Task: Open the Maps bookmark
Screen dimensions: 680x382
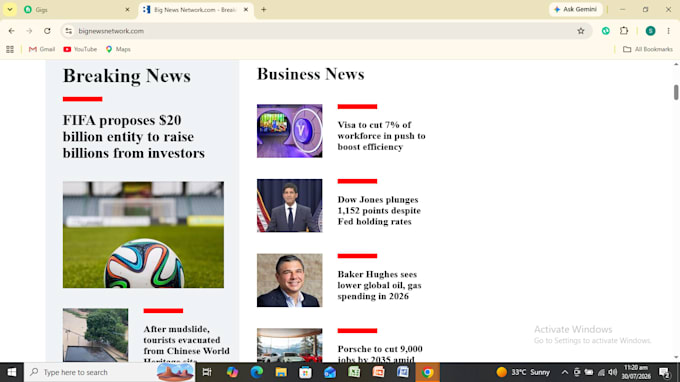Action: coord(118,49)
